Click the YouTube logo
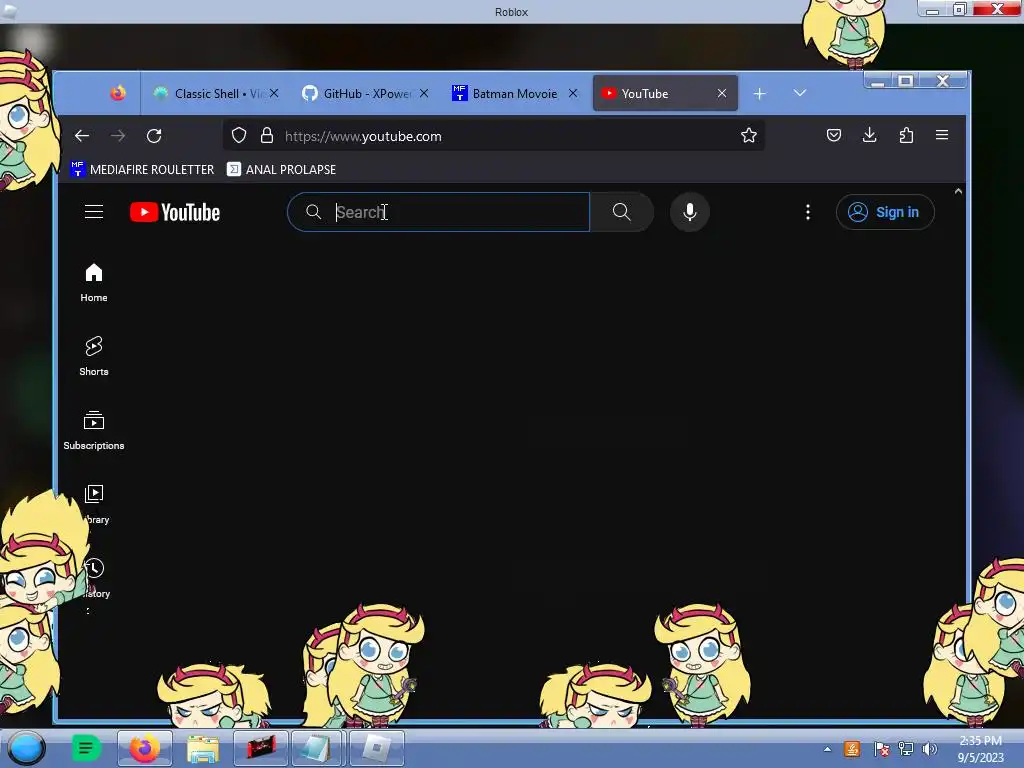The width and height of the screenshot is (1024, 768). [x=174, y=212]
